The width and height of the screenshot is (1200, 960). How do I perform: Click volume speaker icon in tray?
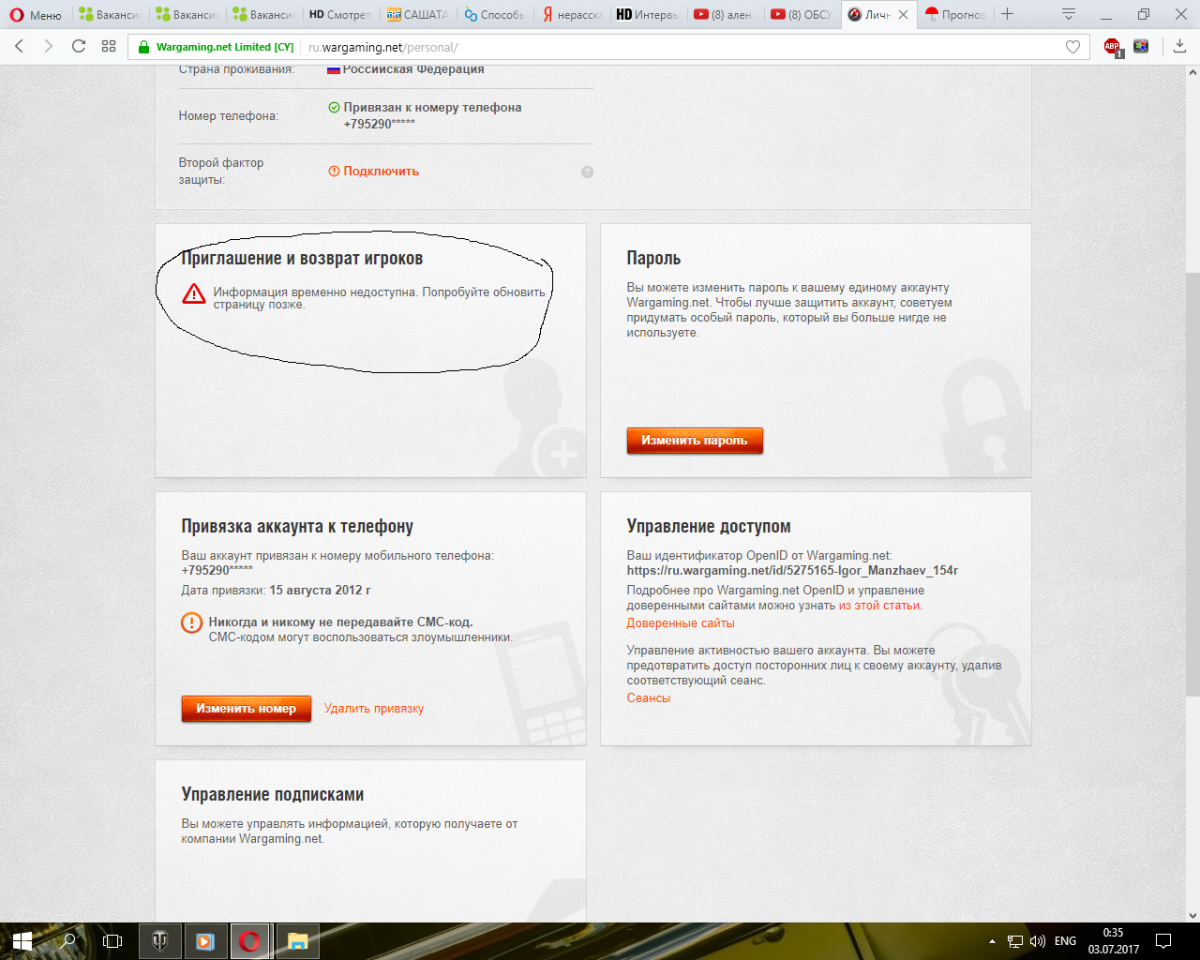click(1038, 941)
